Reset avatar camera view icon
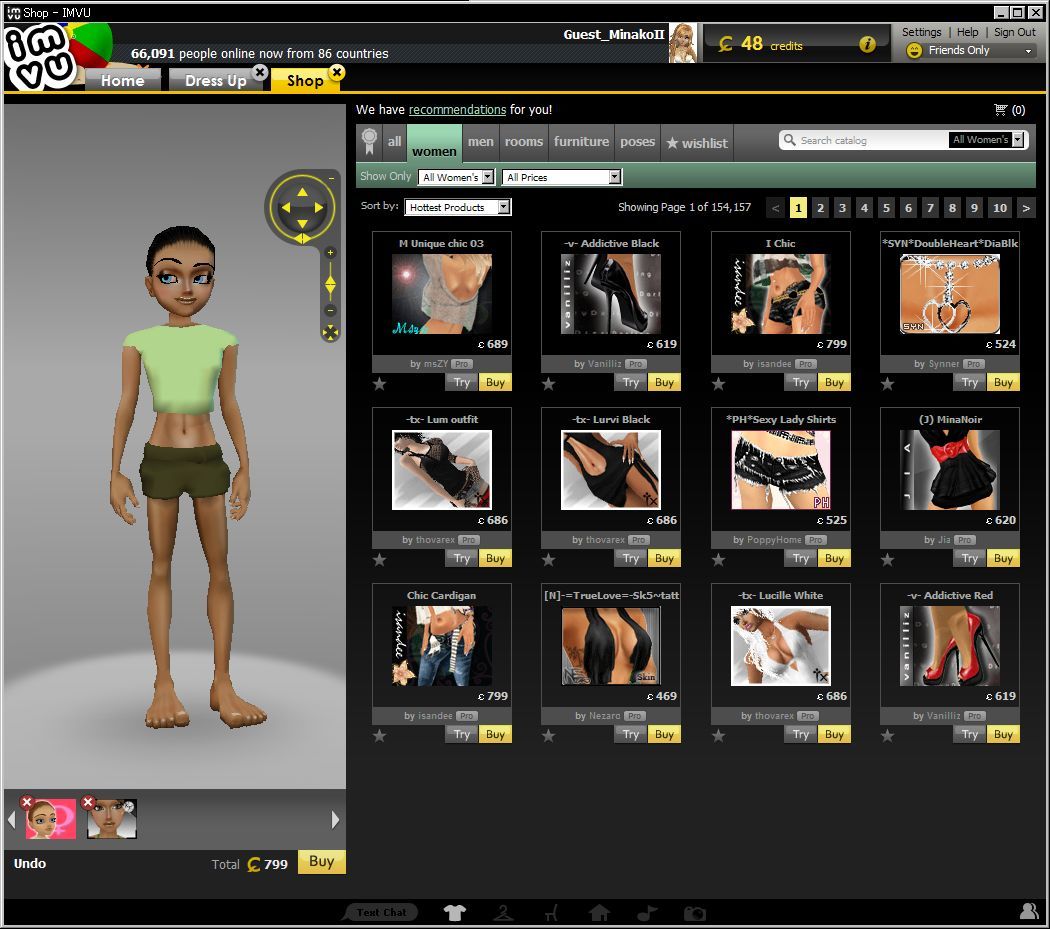1050x929 pixels. pos(330,332)
